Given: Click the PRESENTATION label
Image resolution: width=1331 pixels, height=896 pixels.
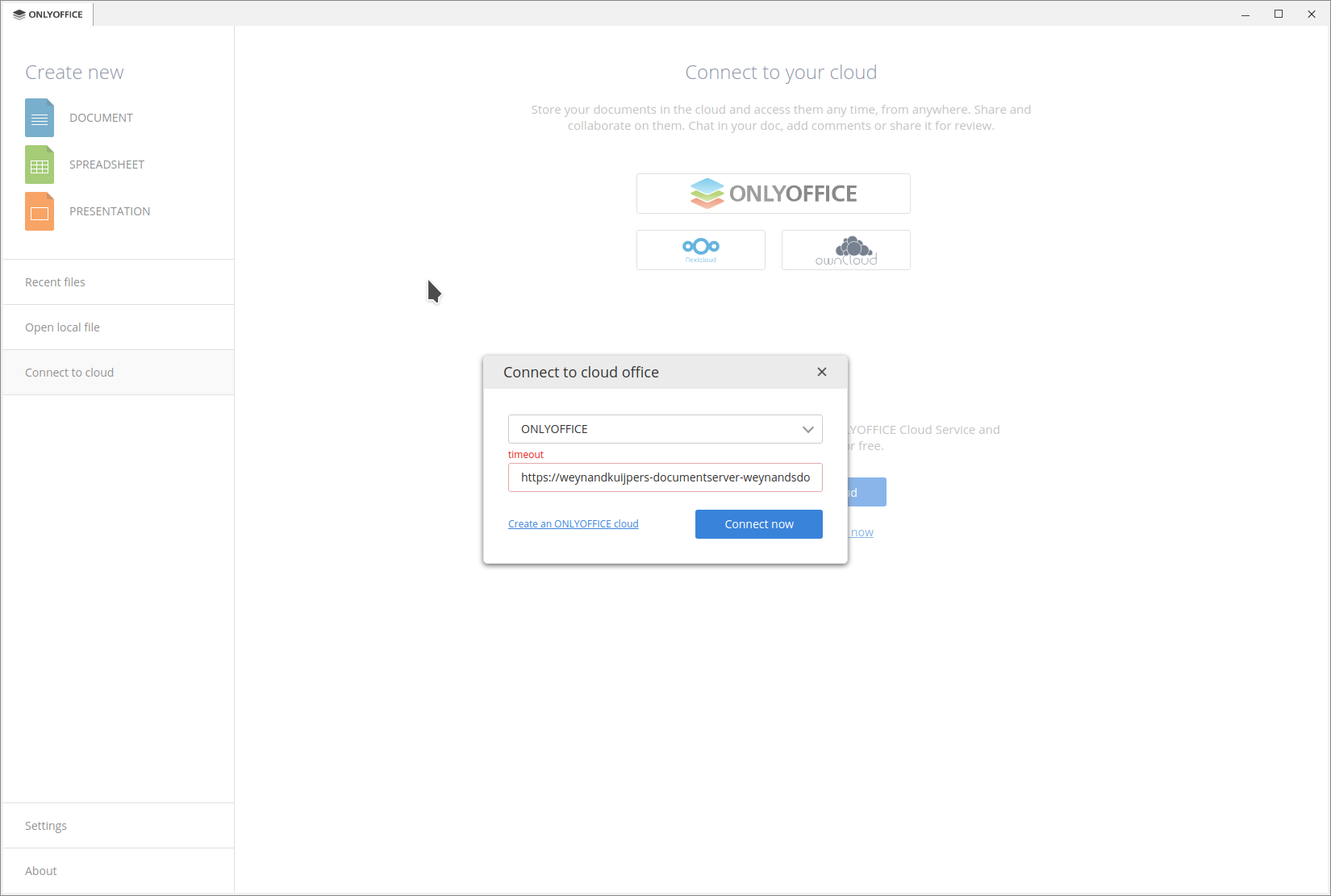Looking at the screenshot, I should (x=110, y=211).
